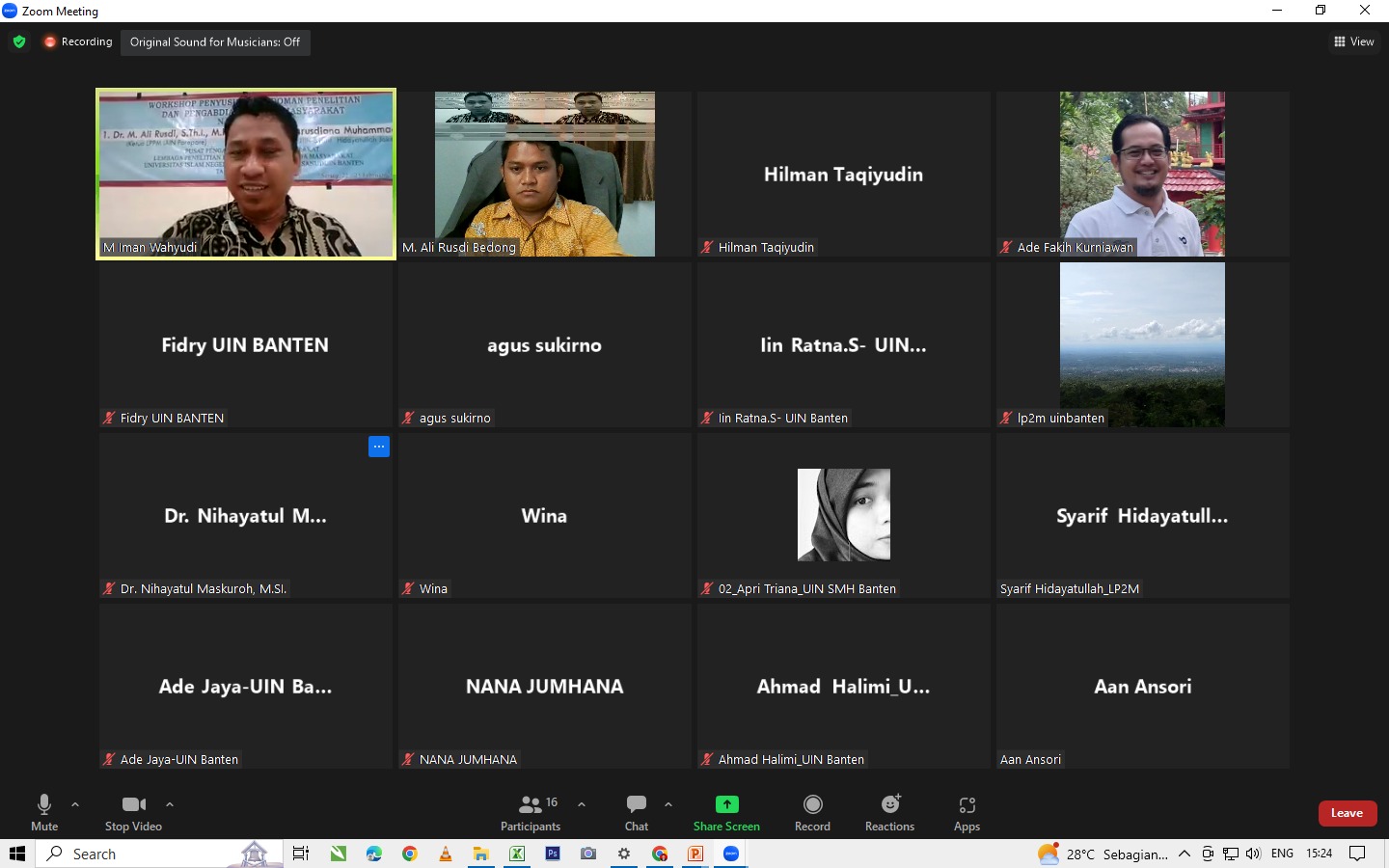Open the View layout menu
Viewport: 1389px width, 868px height.
[1354, 41]
